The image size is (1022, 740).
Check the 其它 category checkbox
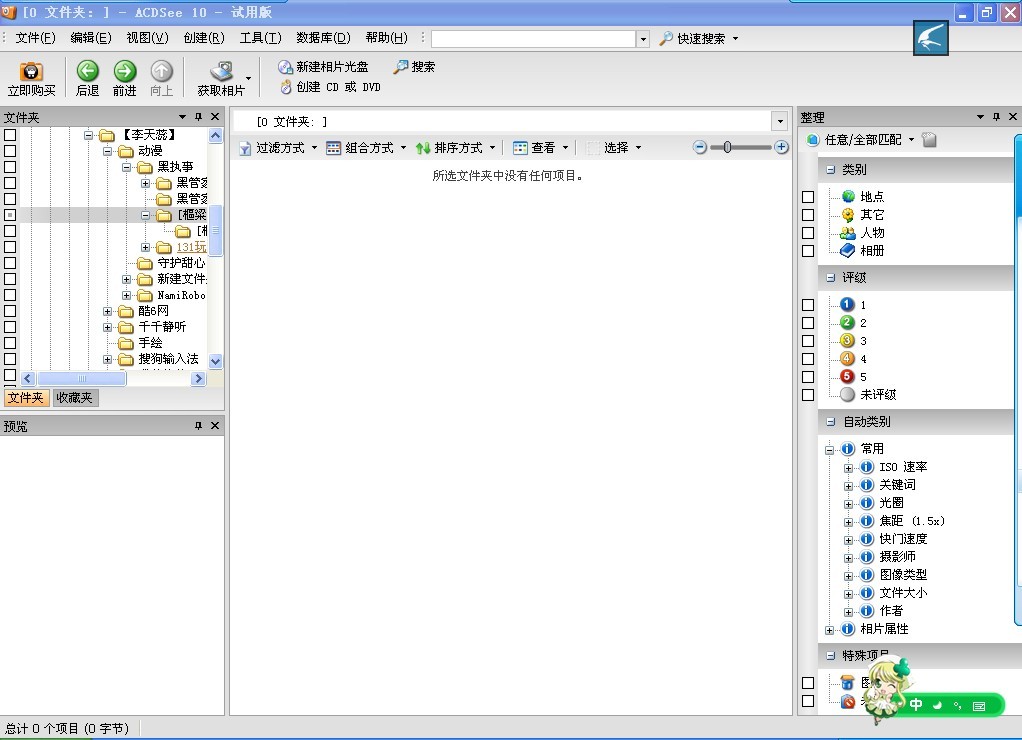[808, 215]
